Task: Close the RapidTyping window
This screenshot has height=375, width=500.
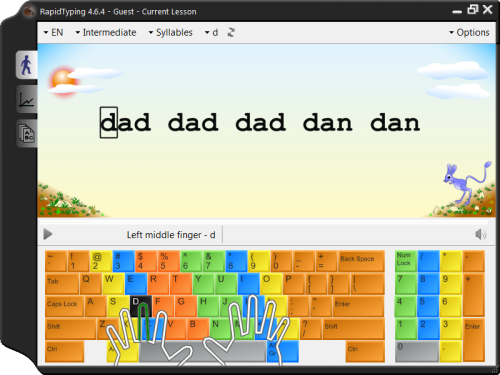Action: point(488,9)
